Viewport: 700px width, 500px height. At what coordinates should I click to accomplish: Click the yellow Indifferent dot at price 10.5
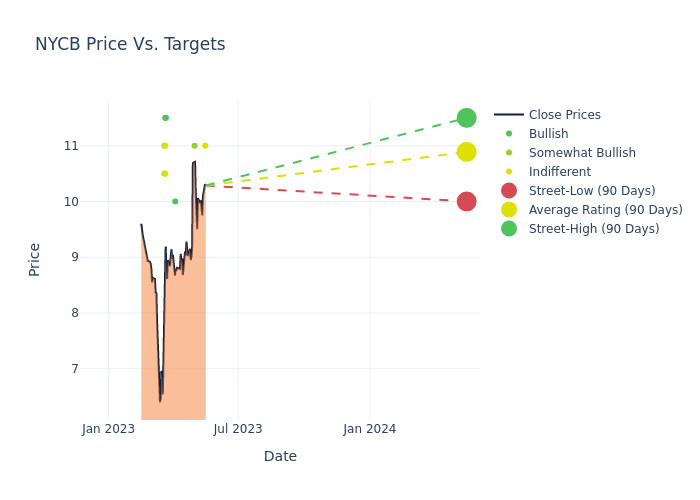(x=165, y=174)
